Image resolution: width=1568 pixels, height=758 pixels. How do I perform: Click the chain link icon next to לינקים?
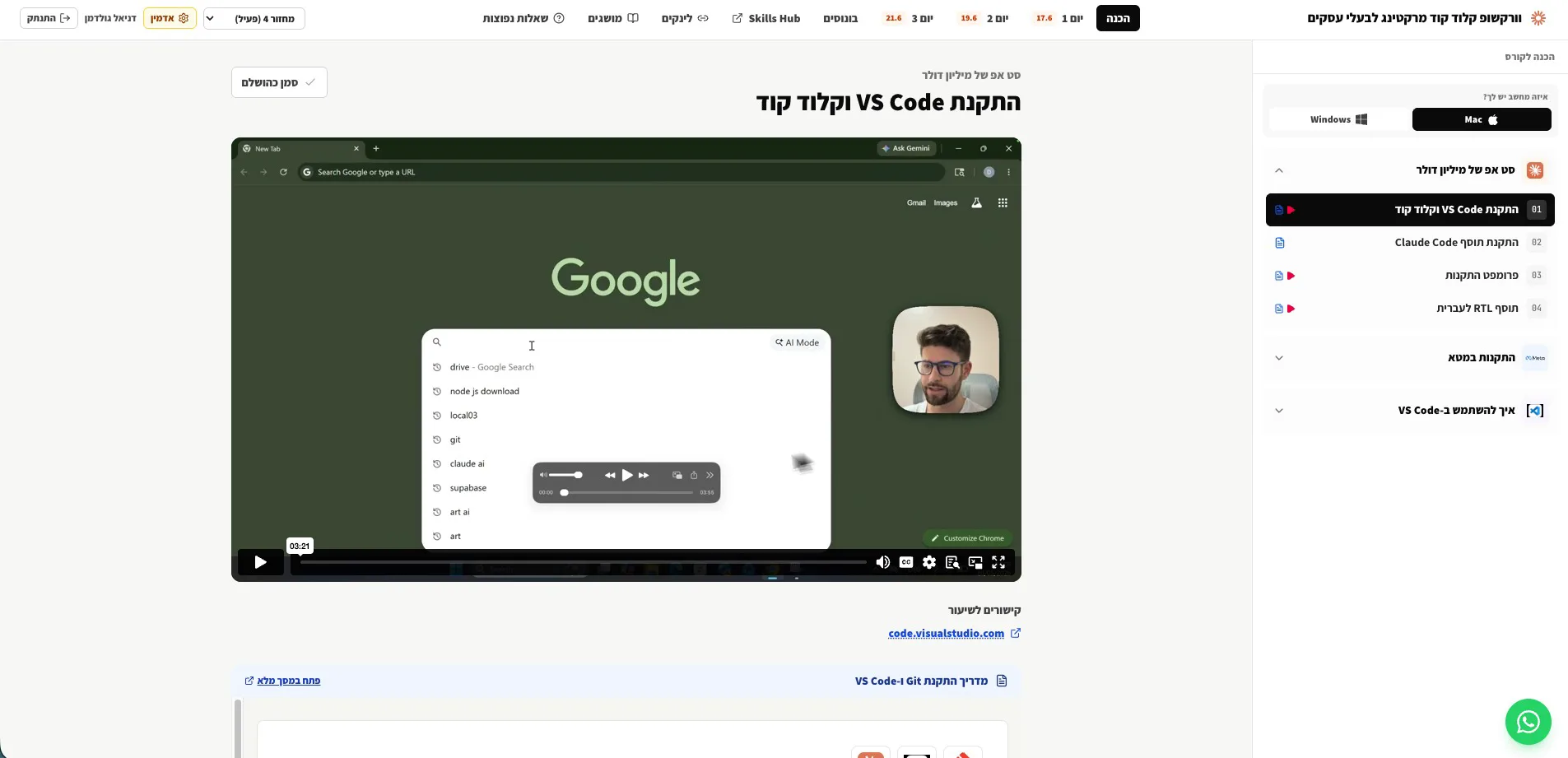pos(703,18)
